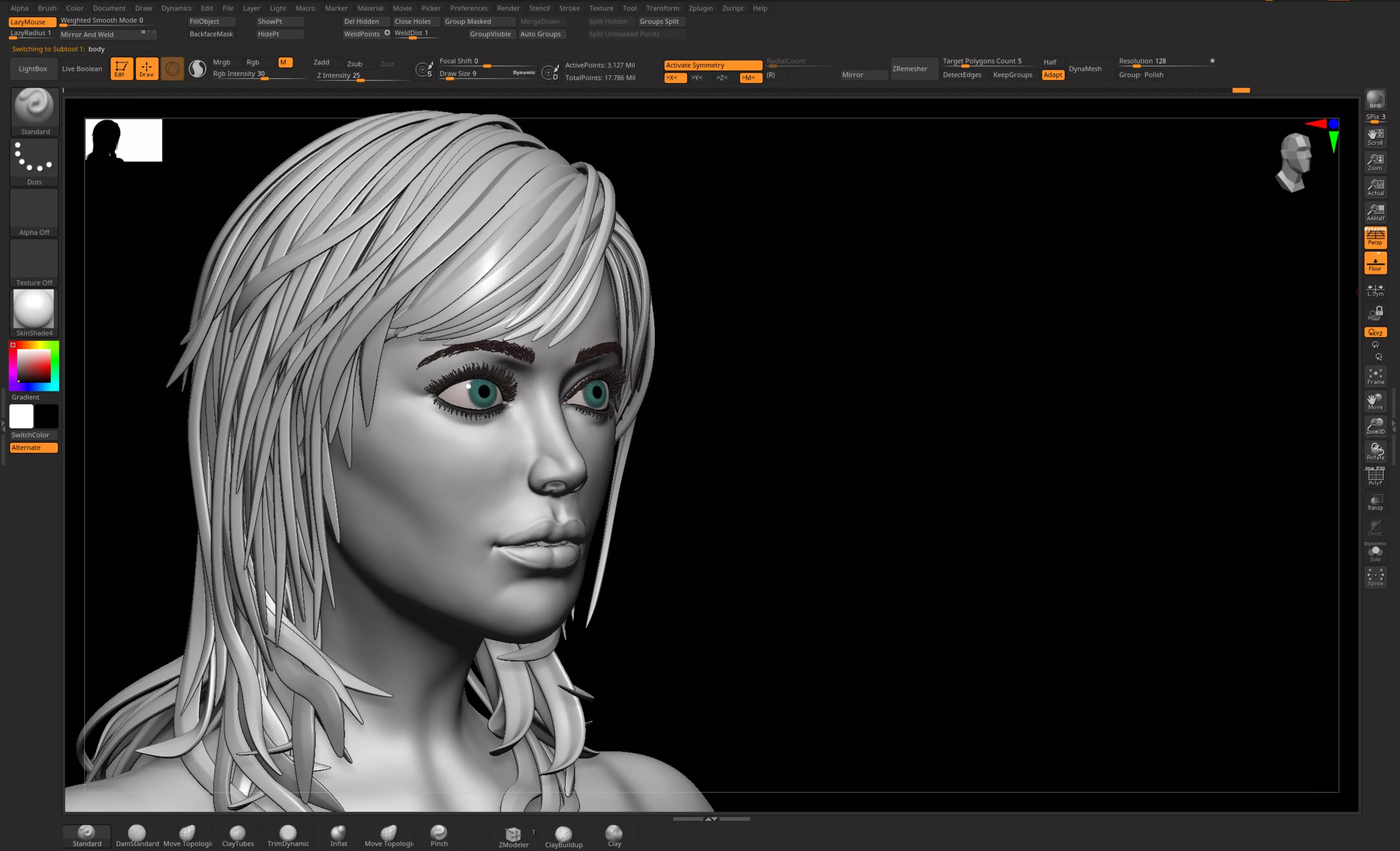Open the SkinShade4 material selector
This screenshot has width=1400, height=851.
pos(34,312)
